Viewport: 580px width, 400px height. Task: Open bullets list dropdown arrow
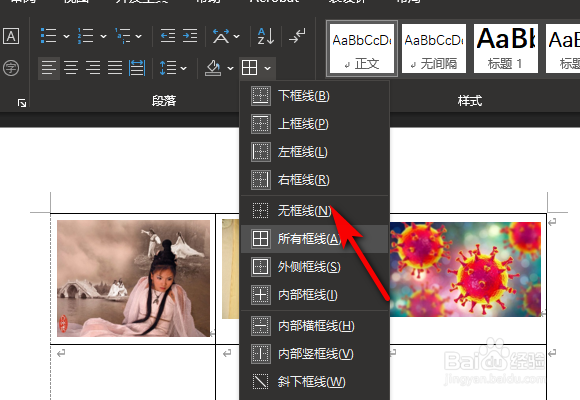click(66, 36)
